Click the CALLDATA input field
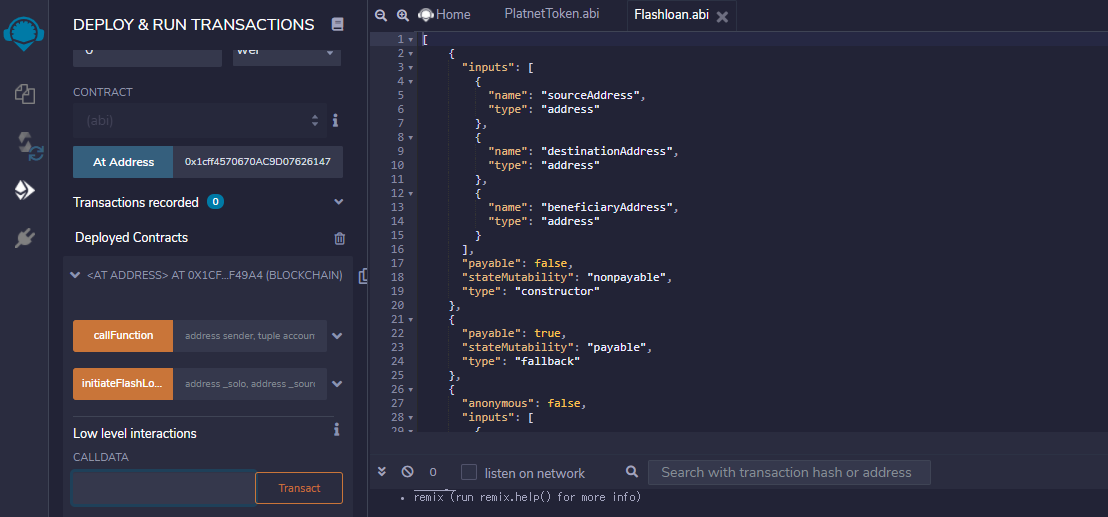This screenshot has height=517, width=1108. tap(164, 488)
